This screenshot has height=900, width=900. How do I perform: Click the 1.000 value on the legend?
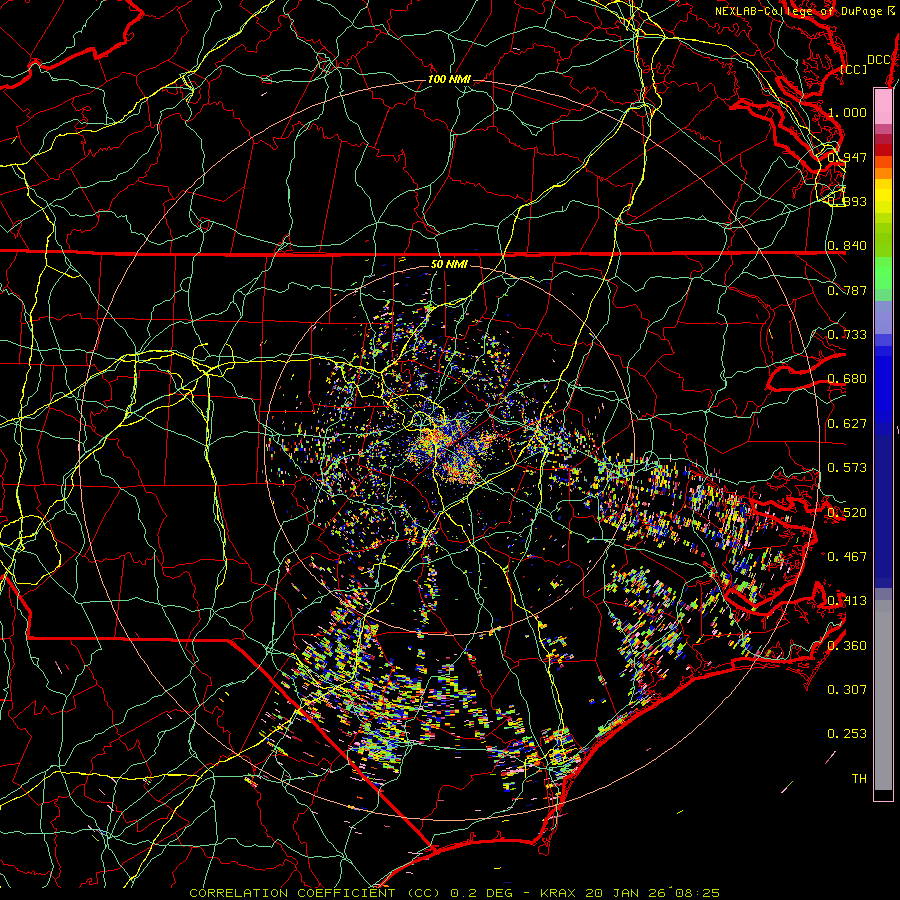[847, 113]
